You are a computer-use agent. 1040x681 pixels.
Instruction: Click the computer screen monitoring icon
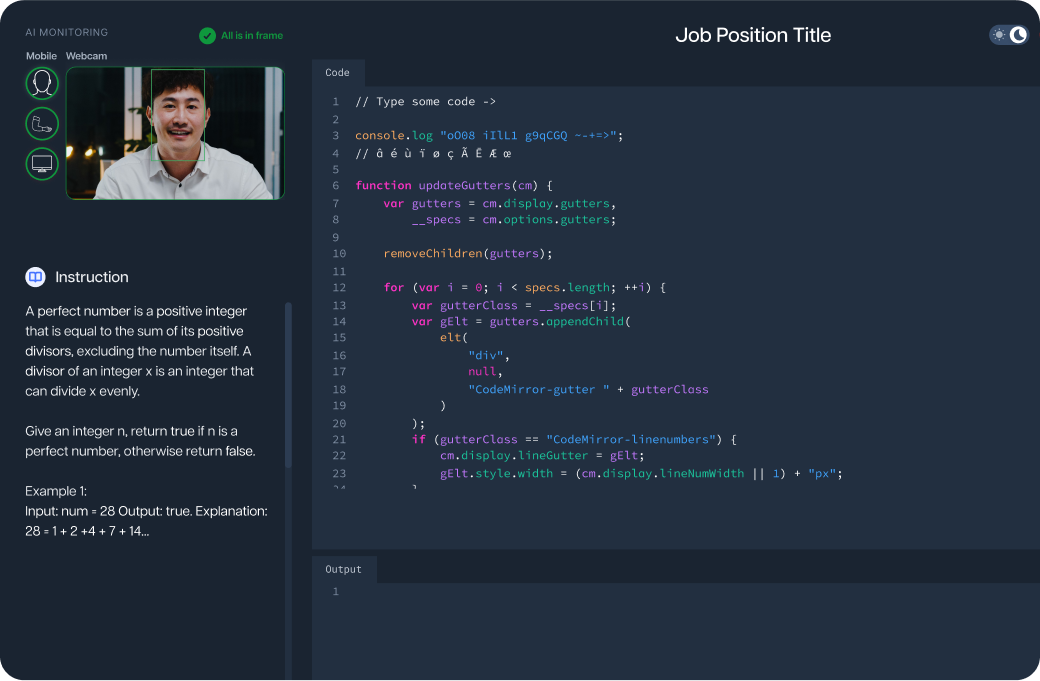(42, 163)
